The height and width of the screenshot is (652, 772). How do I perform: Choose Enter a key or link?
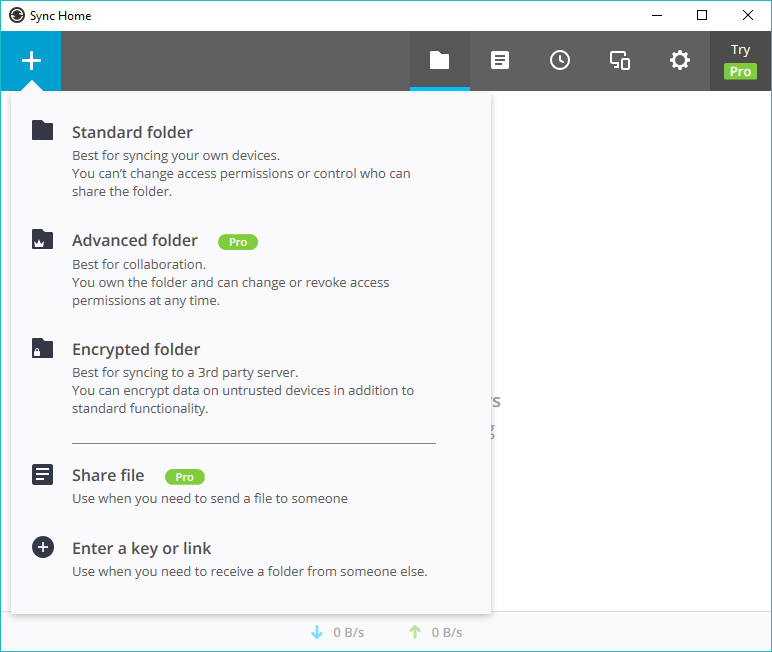point(141,549)
